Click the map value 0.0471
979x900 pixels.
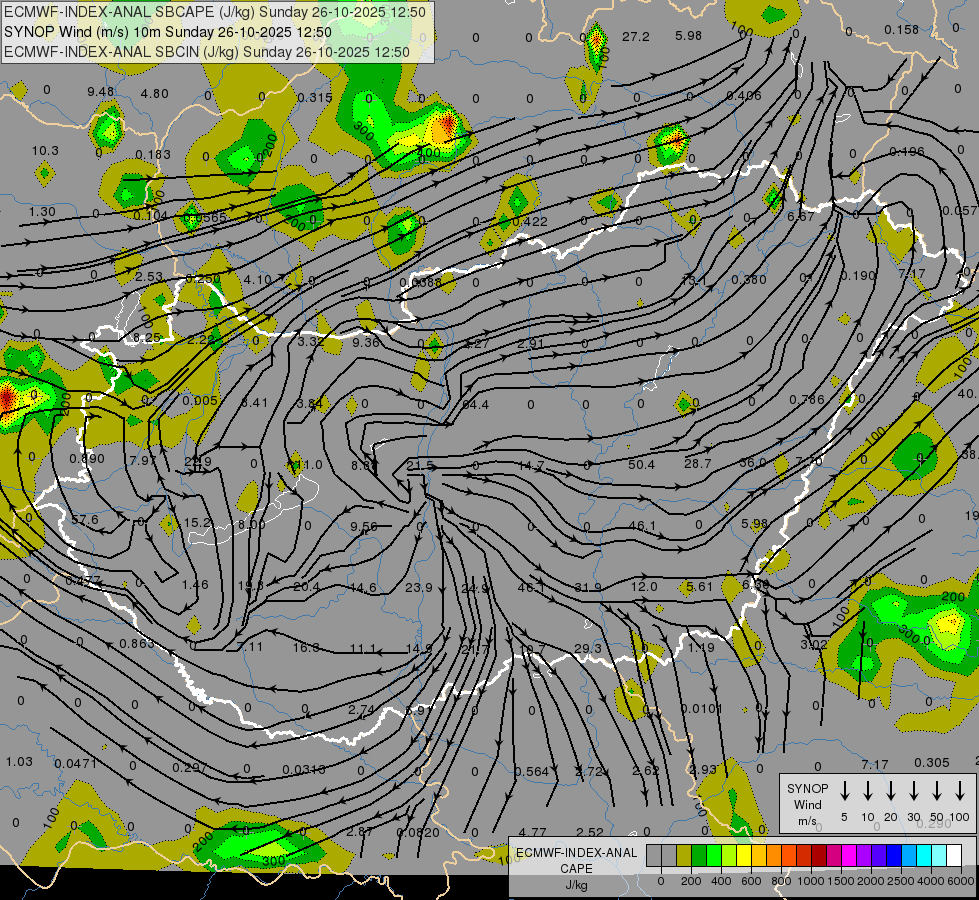tap(76, 763)
